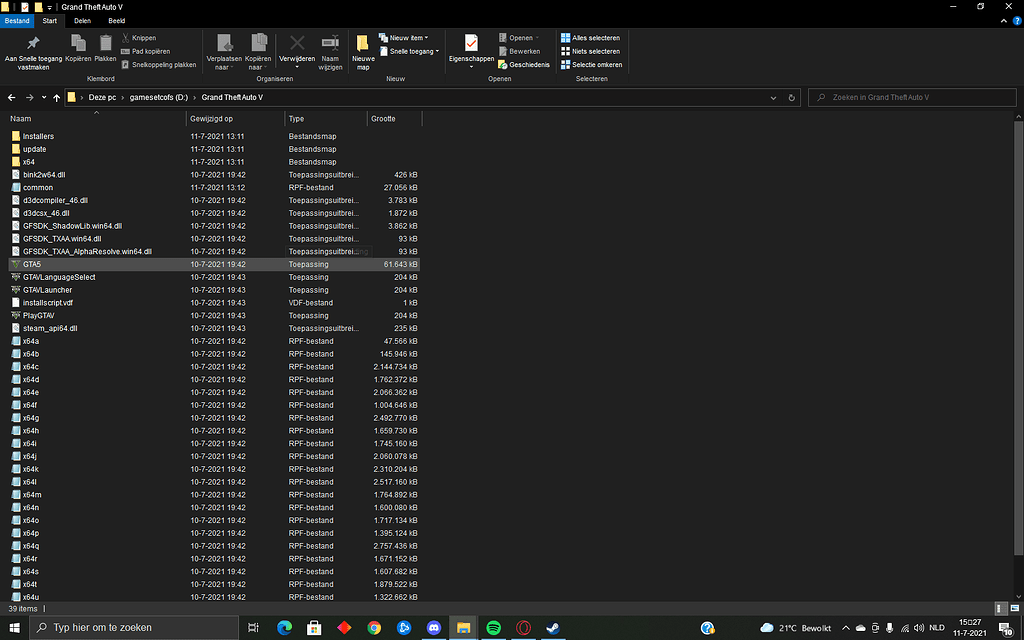Screen dimensions: 1024x640
Task: Open Discord from the taskbar
Action: click(x=434, y=628)
